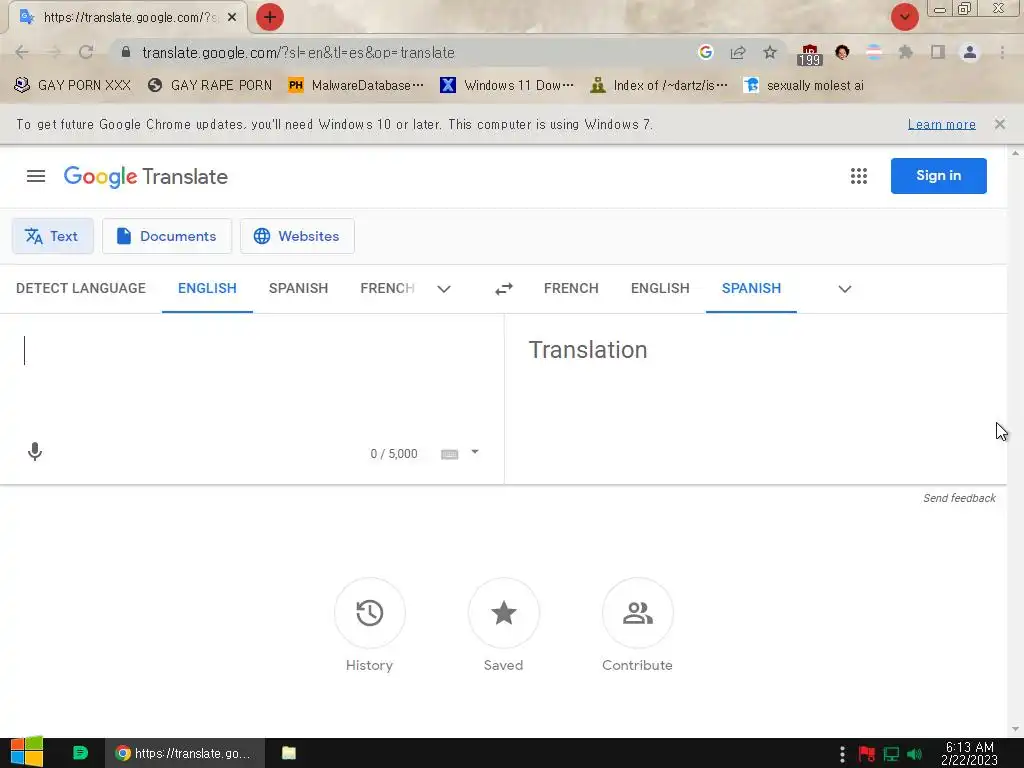Open Chrome's three-dot menu
The image size is (1024, 768).
(x=1002, y=52)
